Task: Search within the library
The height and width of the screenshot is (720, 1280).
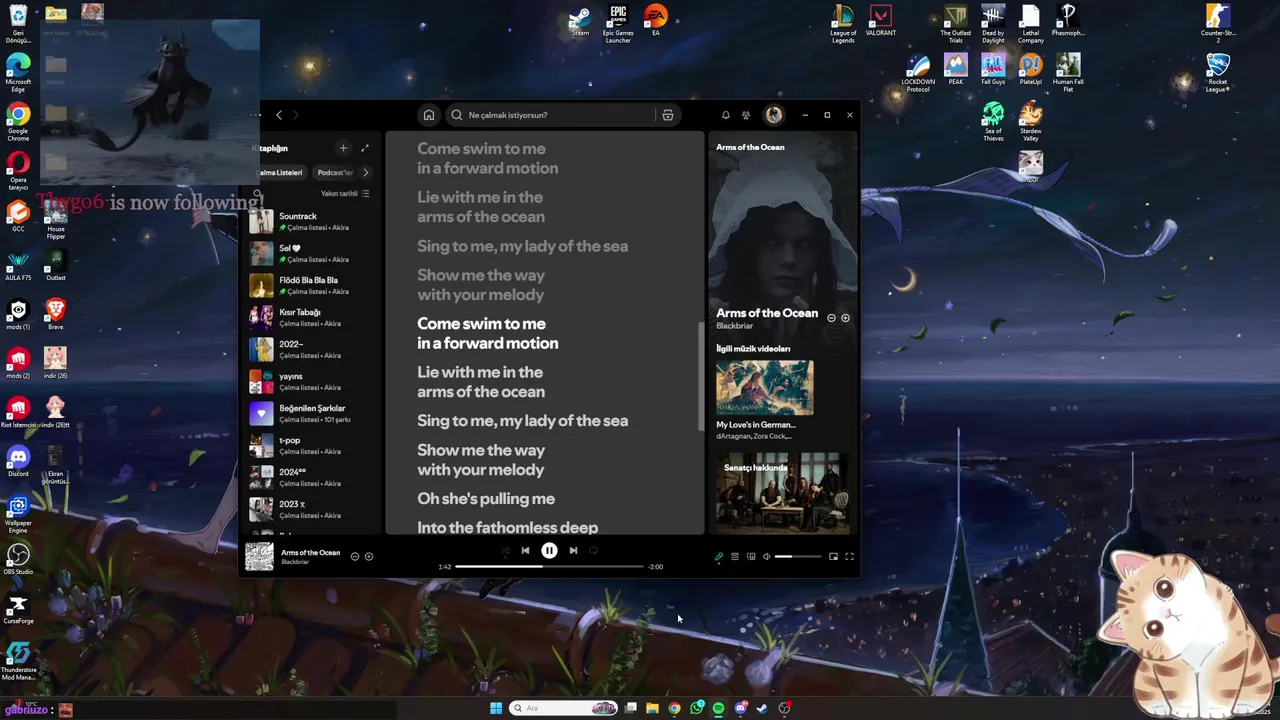Action: pos(258,194)
